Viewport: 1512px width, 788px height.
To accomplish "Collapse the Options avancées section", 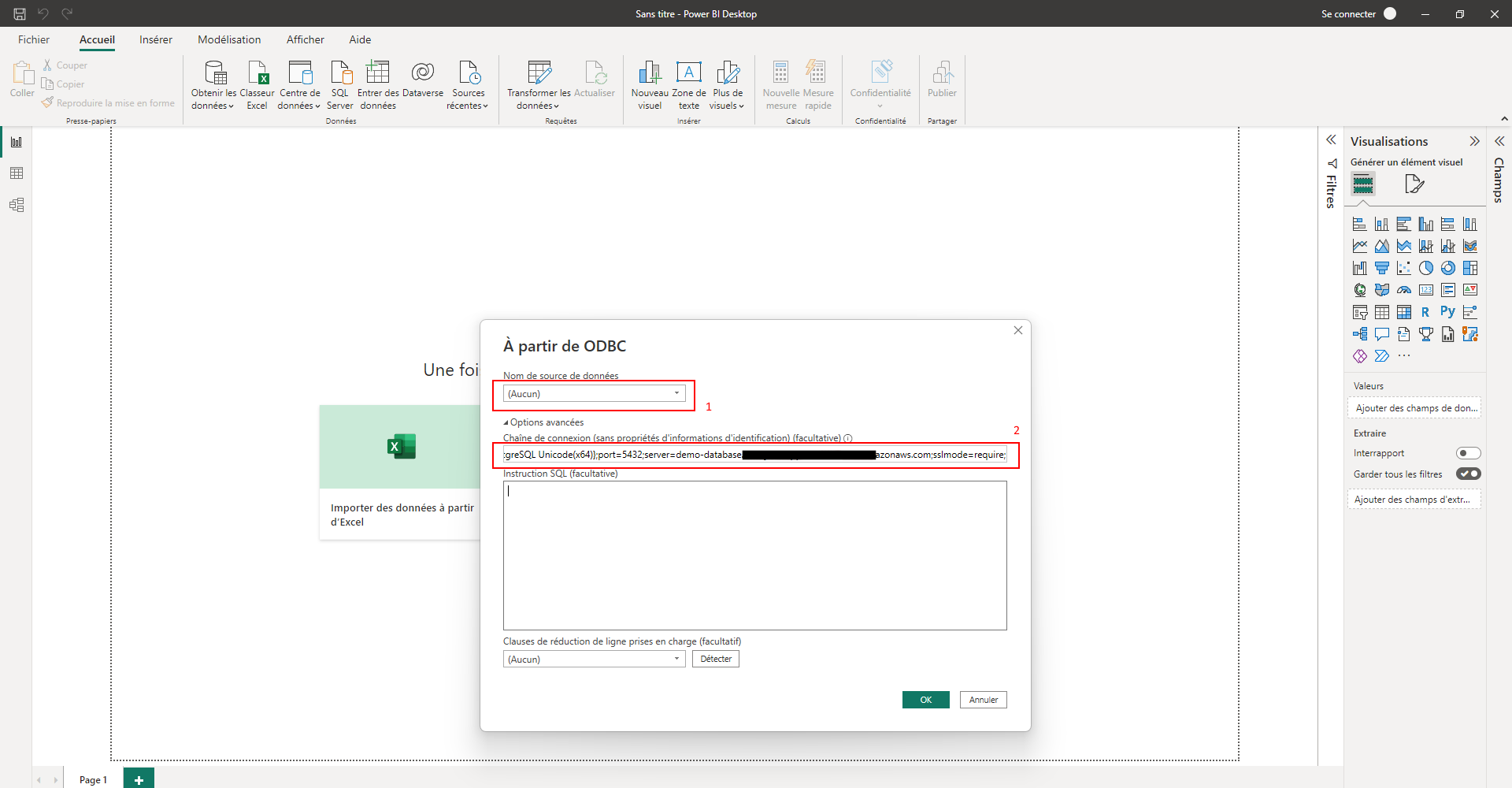I will point(543,422).
